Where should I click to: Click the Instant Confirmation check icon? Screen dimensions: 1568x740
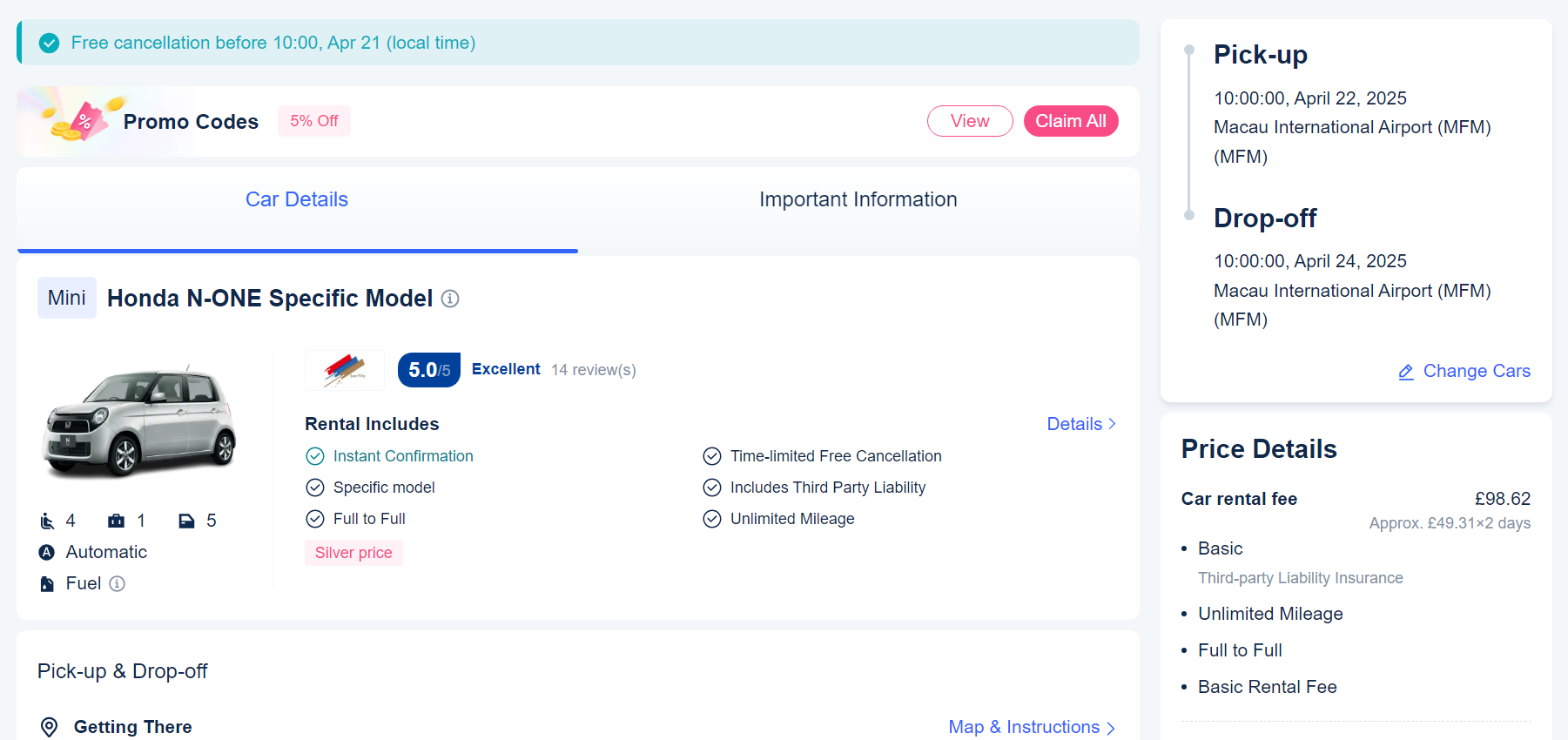pyautogui.click(x=315, y=456)
